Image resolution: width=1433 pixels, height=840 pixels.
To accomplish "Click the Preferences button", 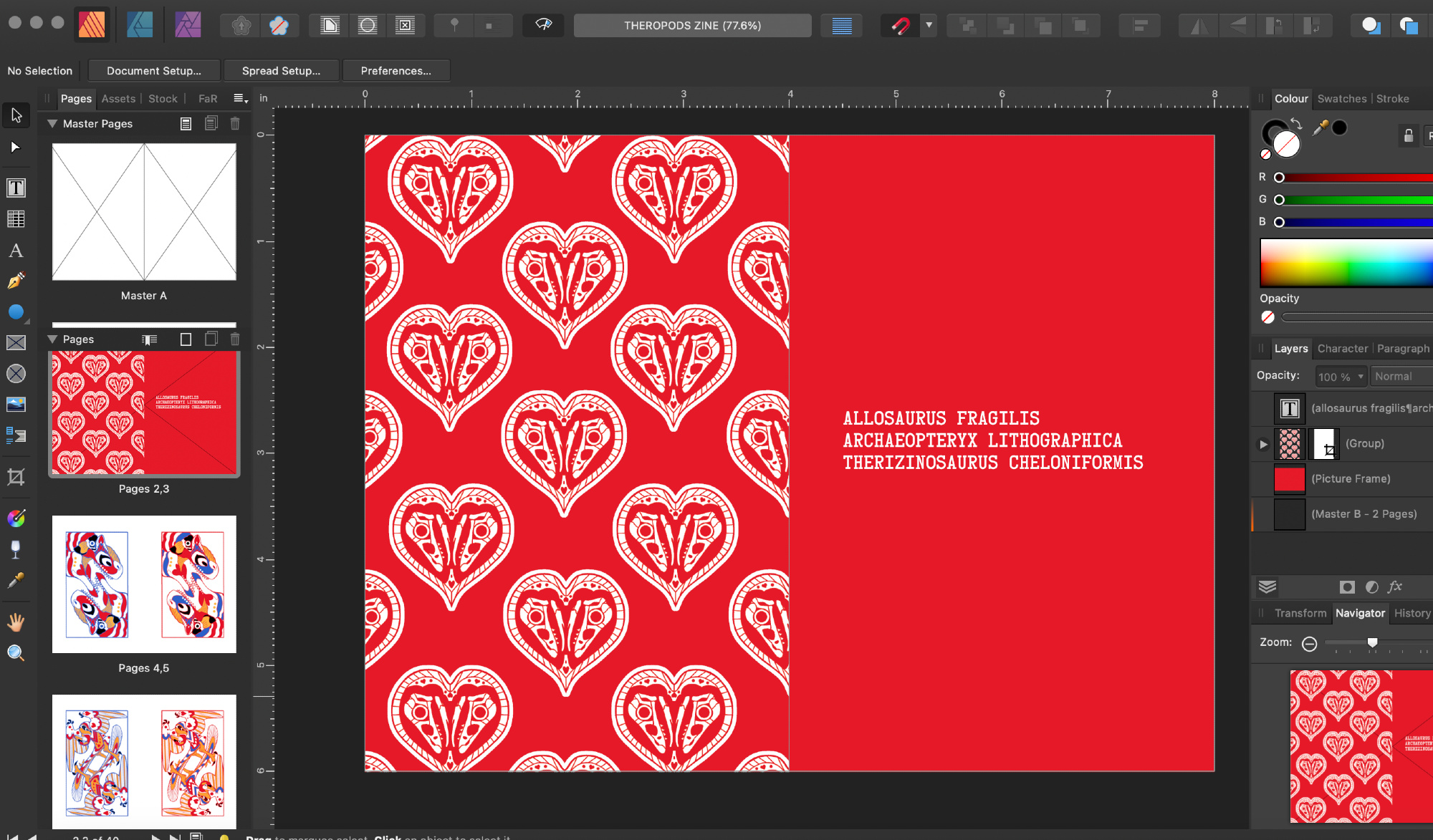I will [x=396, y=71].
